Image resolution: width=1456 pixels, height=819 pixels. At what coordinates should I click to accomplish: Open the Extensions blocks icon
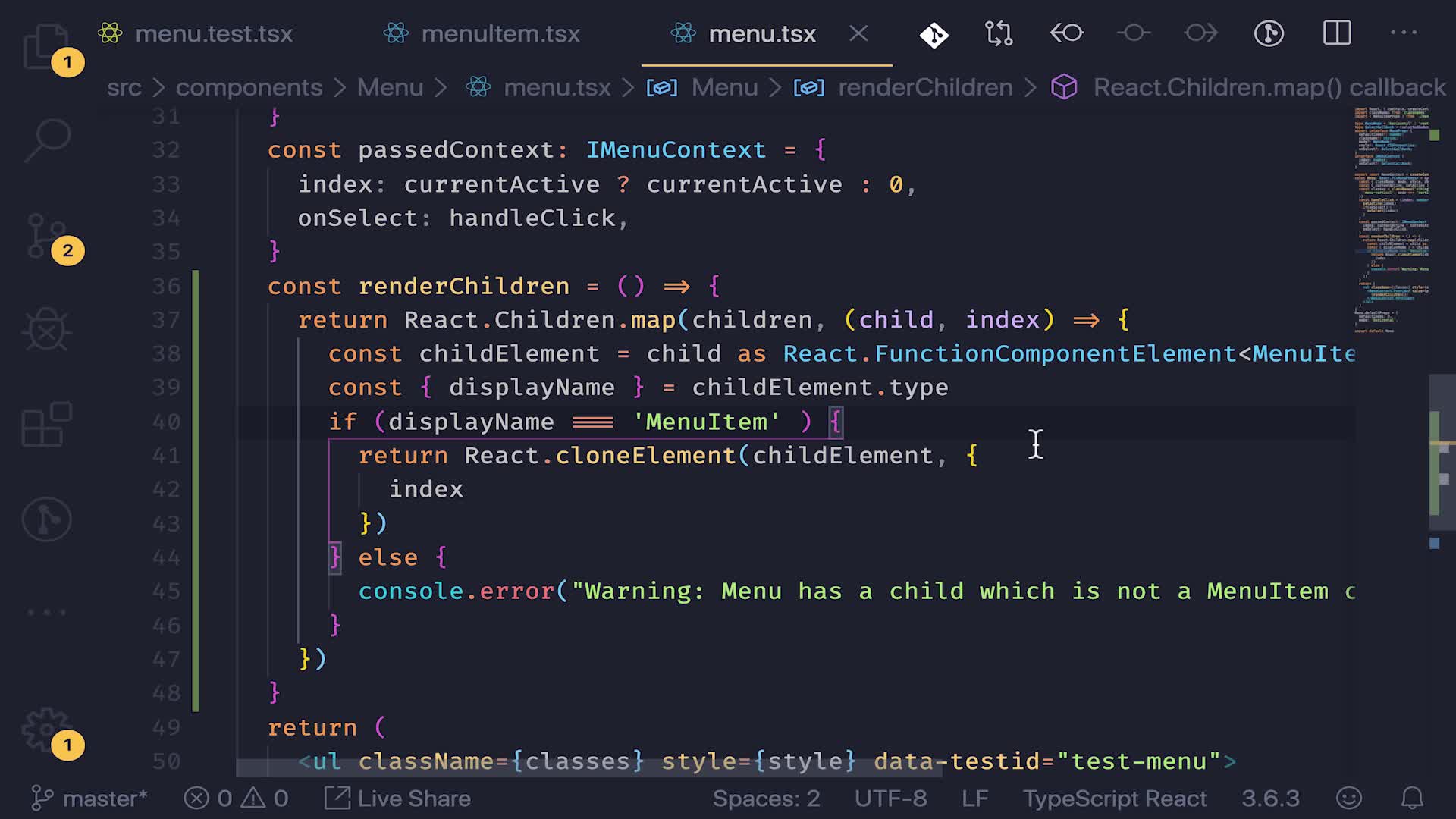[x=47, y=425]
